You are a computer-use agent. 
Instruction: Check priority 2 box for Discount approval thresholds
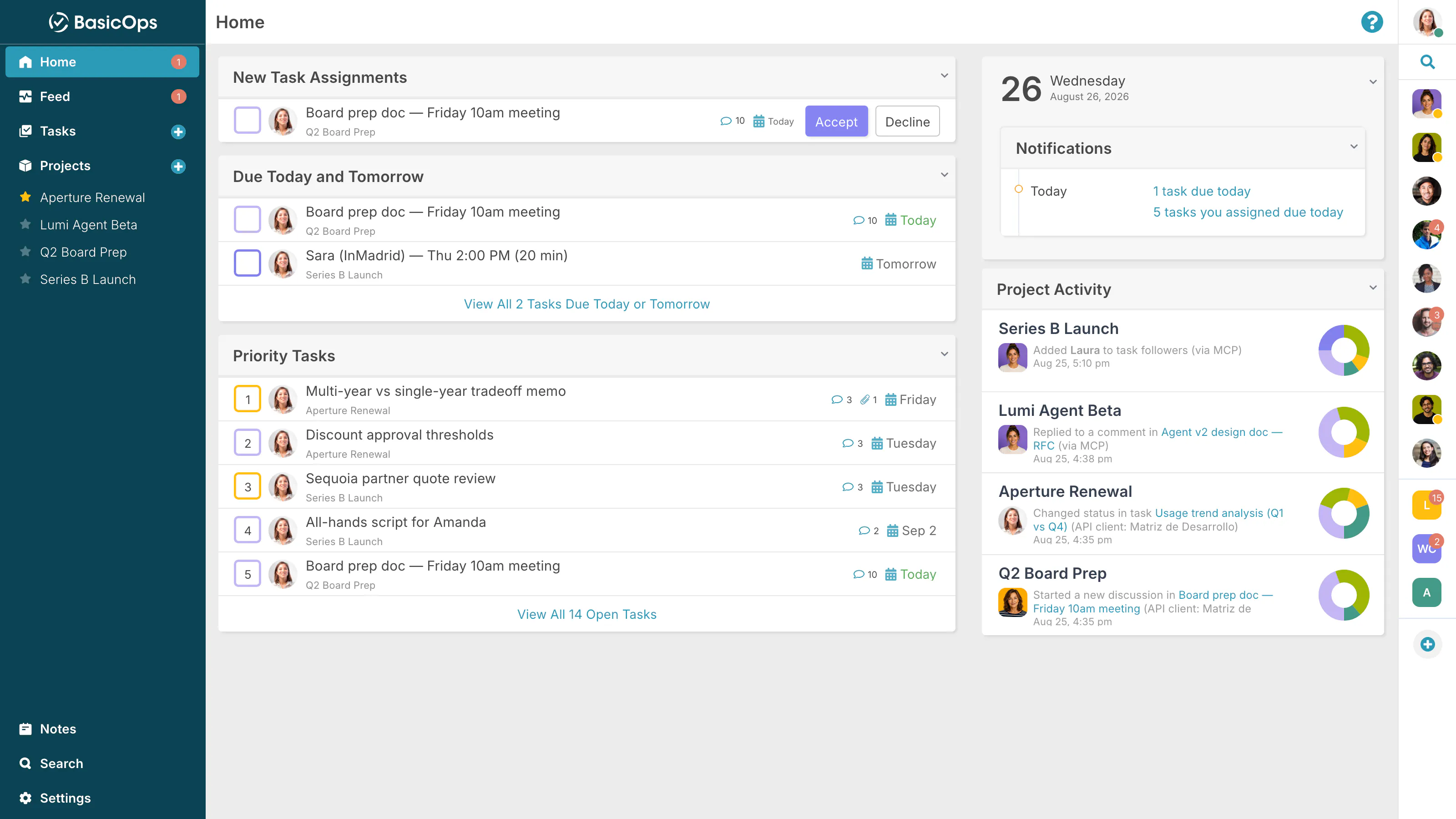point(247,443)
